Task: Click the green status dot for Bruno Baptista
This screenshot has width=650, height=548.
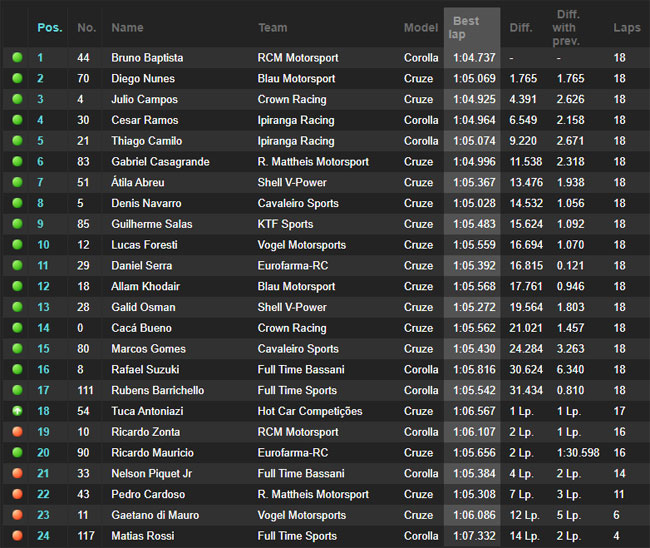Action: pos(17,57)
